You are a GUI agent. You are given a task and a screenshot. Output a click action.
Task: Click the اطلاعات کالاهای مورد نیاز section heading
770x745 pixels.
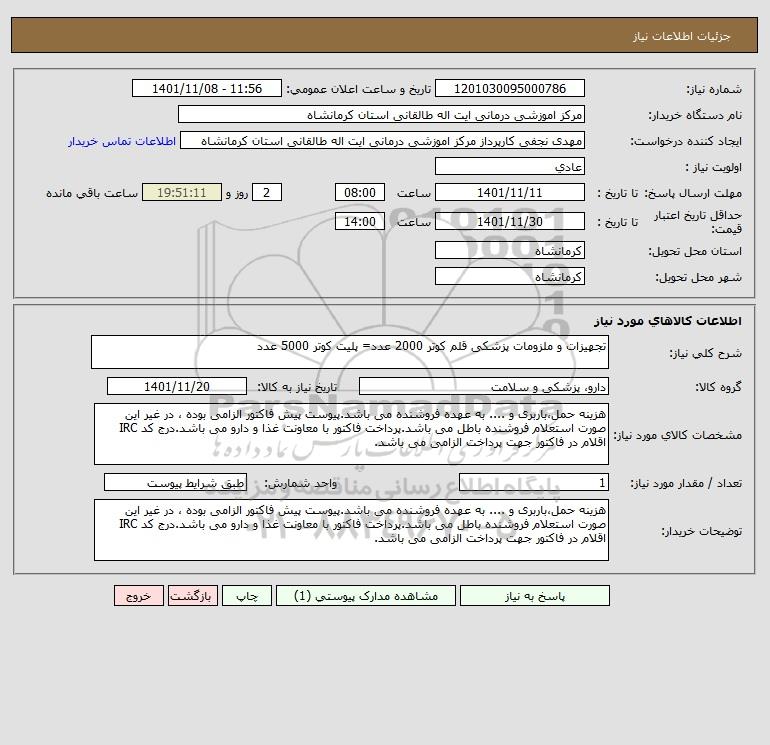pos(668,321)
